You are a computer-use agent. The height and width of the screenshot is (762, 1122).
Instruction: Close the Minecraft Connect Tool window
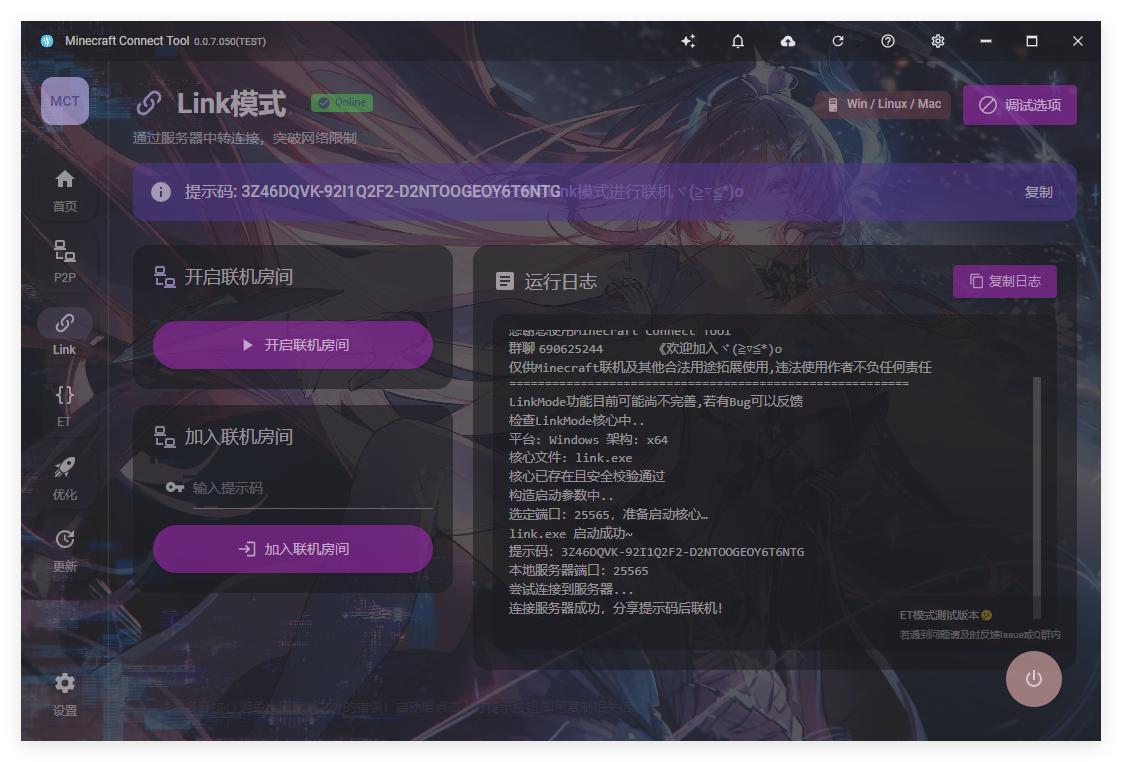pos(1078,41)
